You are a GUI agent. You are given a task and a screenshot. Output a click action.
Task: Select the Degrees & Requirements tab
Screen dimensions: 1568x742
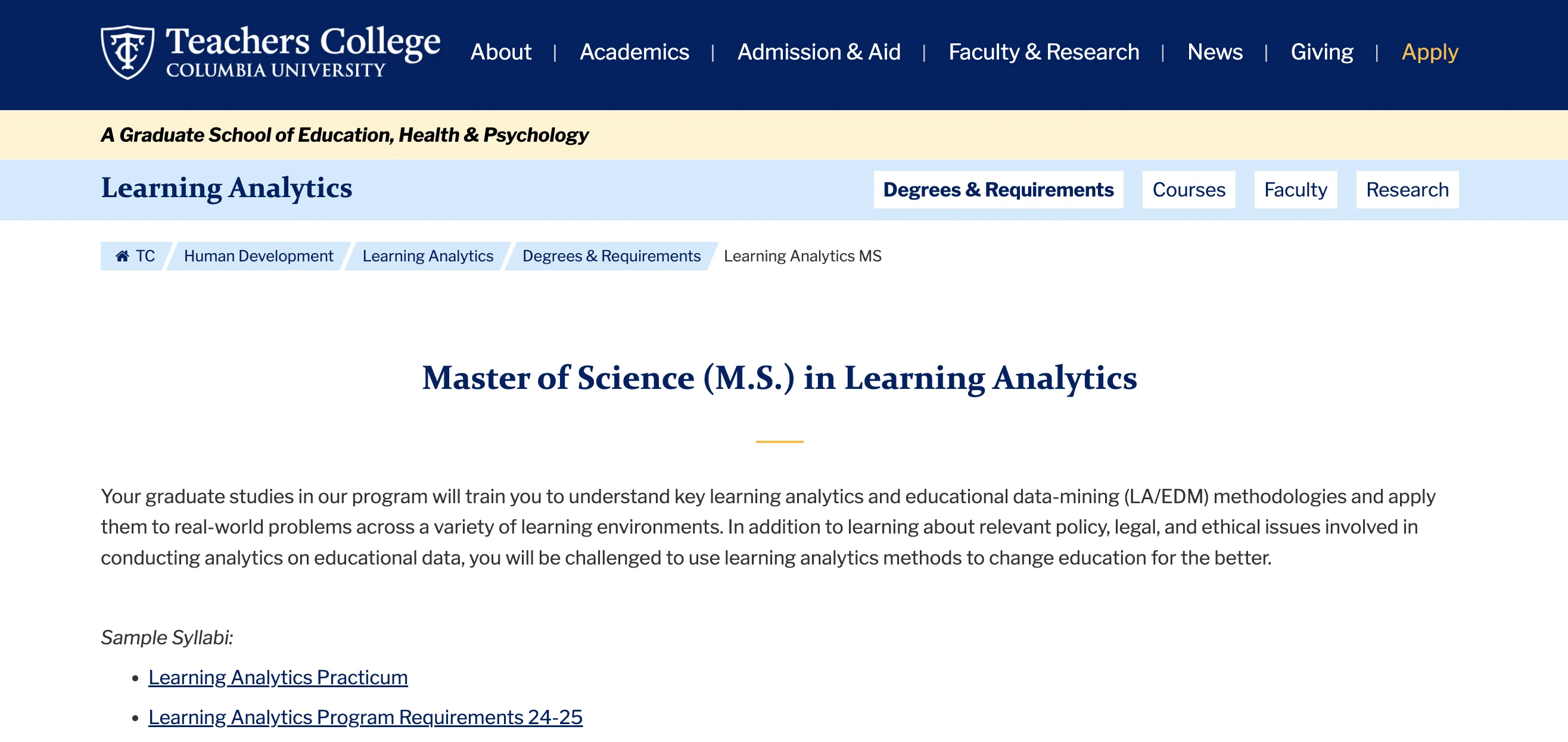[998, 189]
